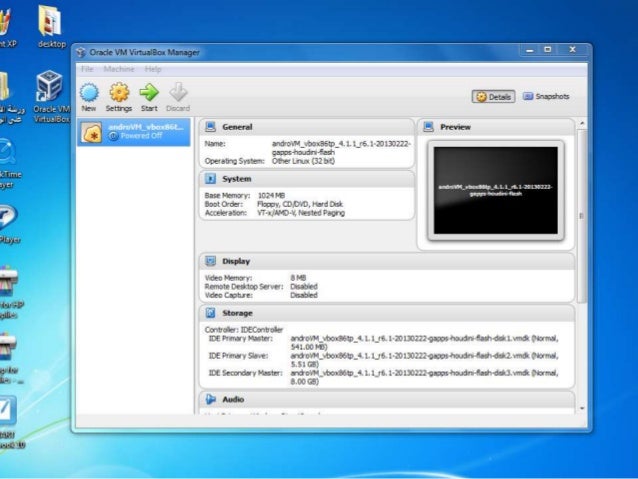The height and width of the screenshot is (479, 638).
Task: Open Settings with the gear icon
Action: point(119,93)
